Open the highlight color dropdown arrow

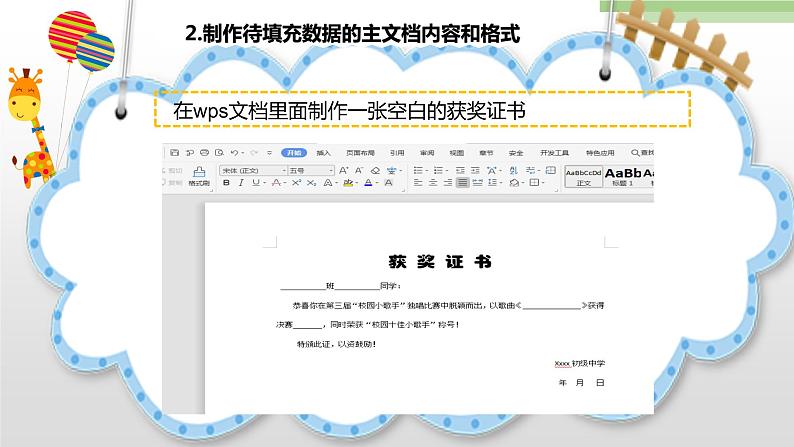[x=356, y=183]
